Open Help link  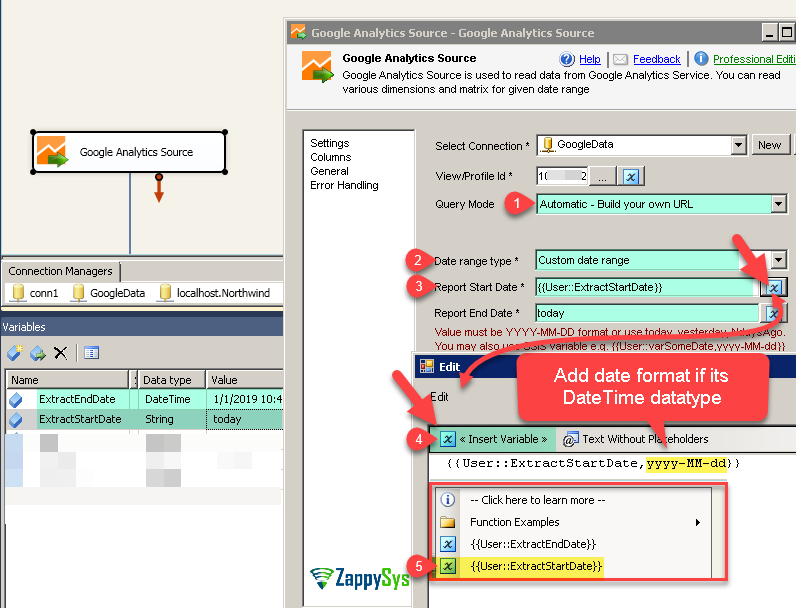[590, 59]
